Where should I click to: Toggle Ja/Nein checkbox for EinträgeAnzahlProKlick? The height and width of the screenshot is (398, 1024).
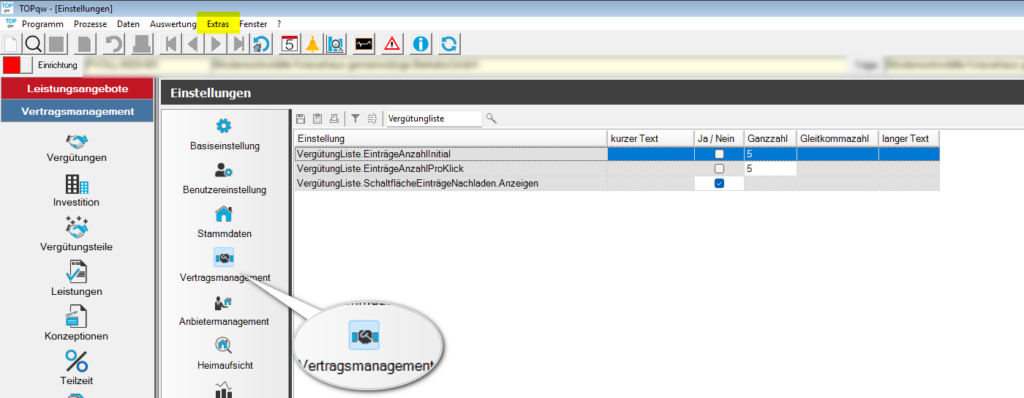719,169
